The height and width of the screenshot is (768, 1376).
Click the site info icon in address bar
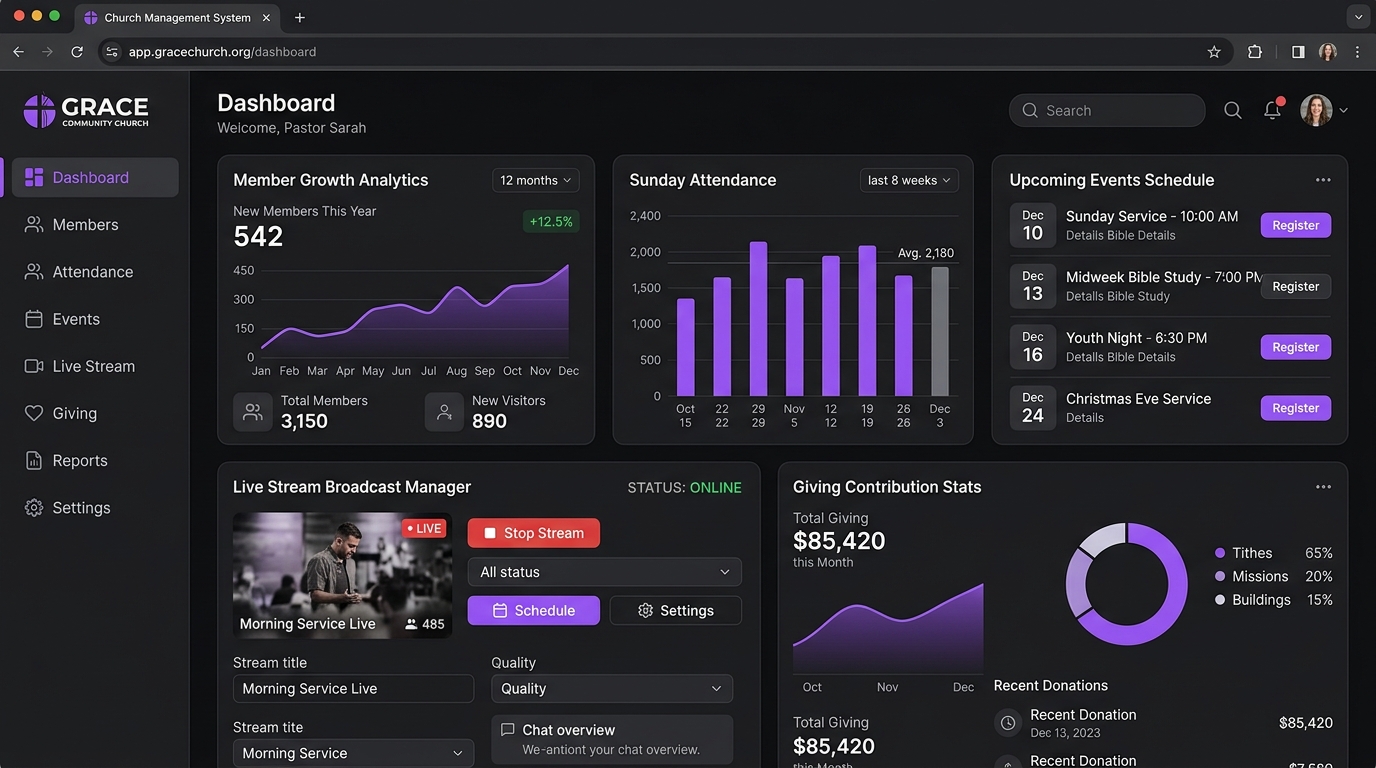click(x=112, y=52)
